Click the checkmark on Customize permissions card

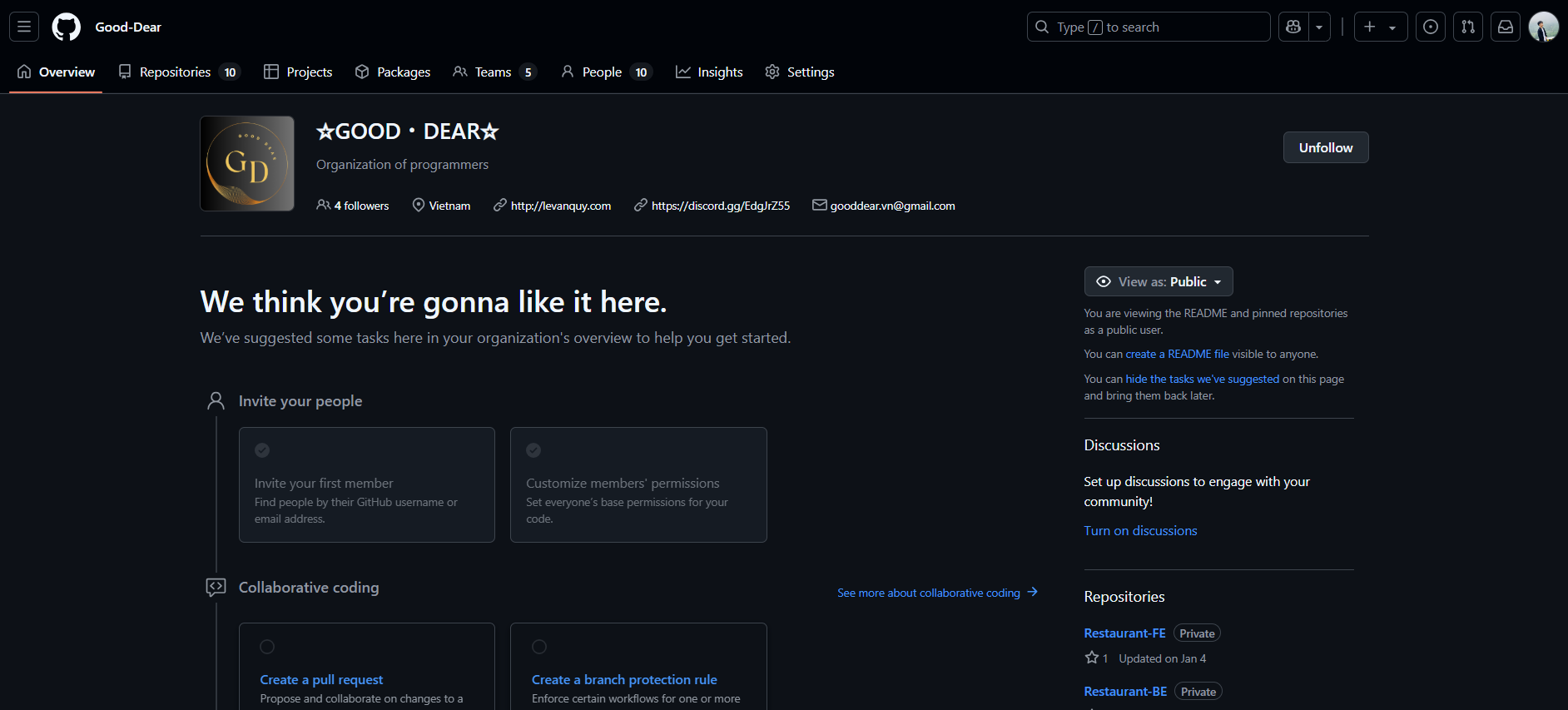pos(533,450)
